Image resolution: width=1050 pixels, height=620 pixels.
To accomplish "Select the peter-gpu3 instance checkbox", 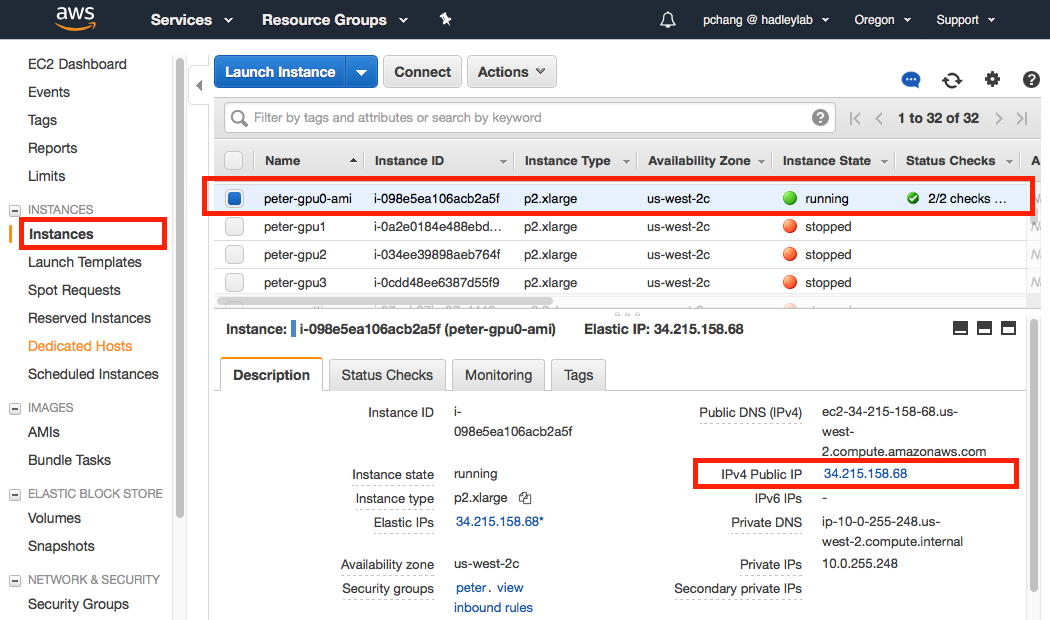I will point(234,283).
